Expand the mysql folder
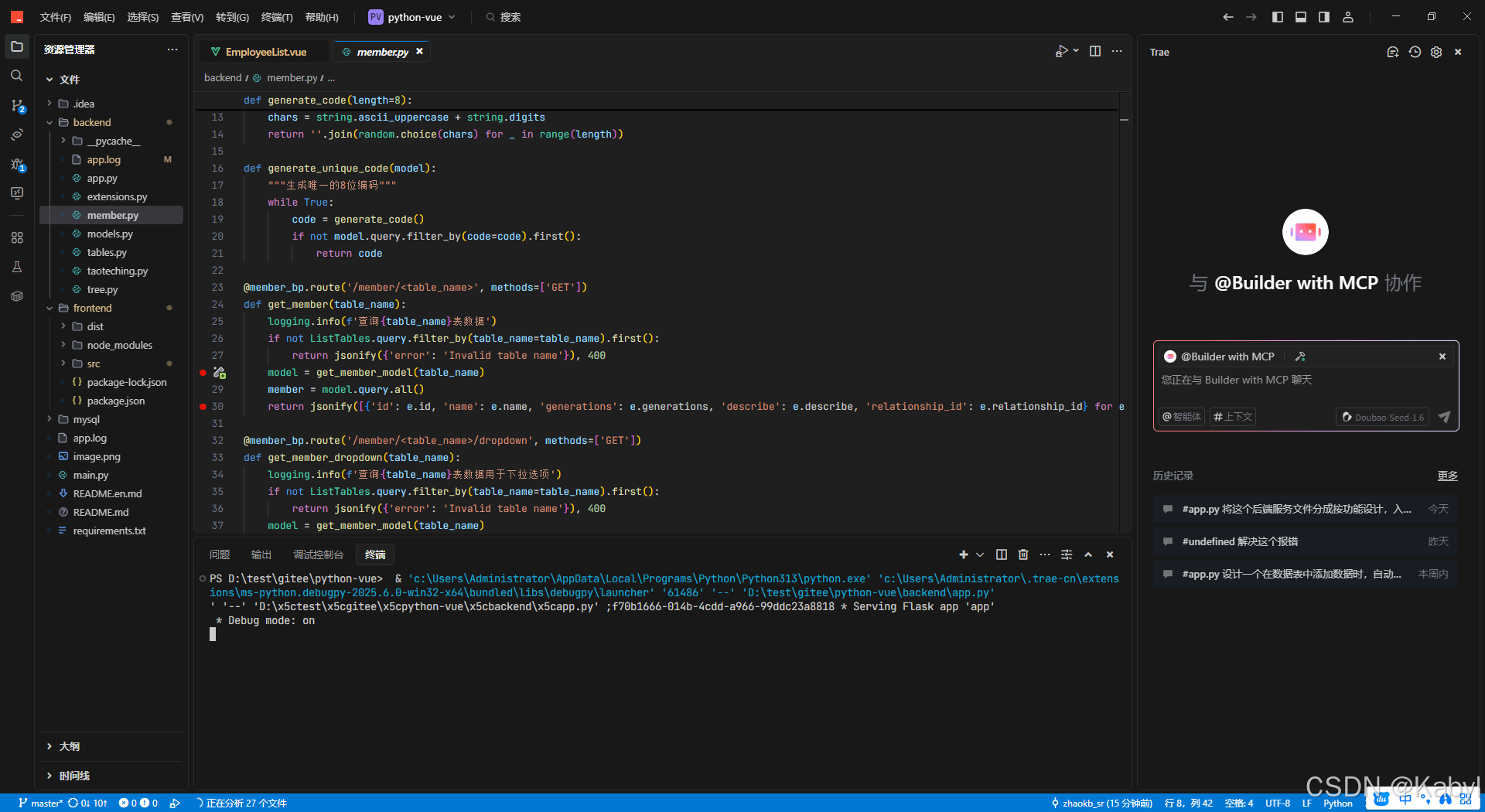The width and height of the screenshot is (1485, 812). click(49, 419)
